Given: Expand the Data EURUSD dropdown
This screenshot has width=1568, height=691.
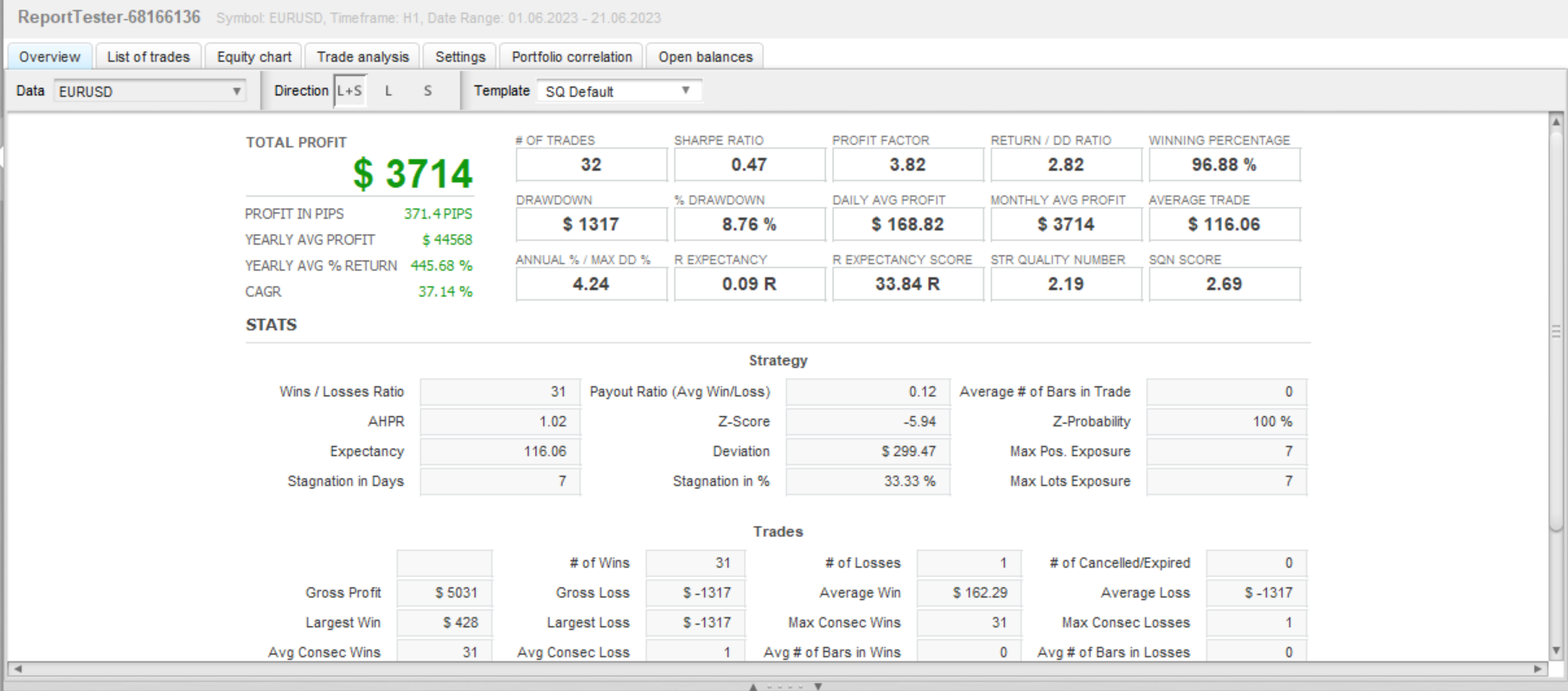Looking at the screenshot, I should coord(150,91).
